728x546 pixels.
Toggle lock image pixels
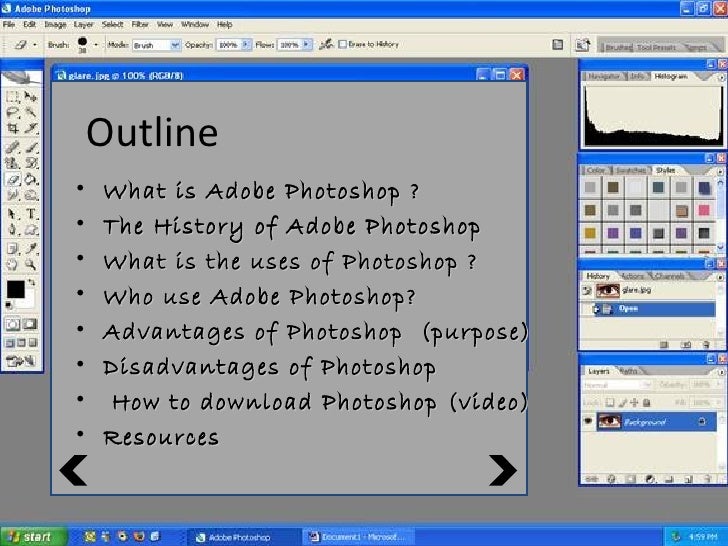pos(623,402)
